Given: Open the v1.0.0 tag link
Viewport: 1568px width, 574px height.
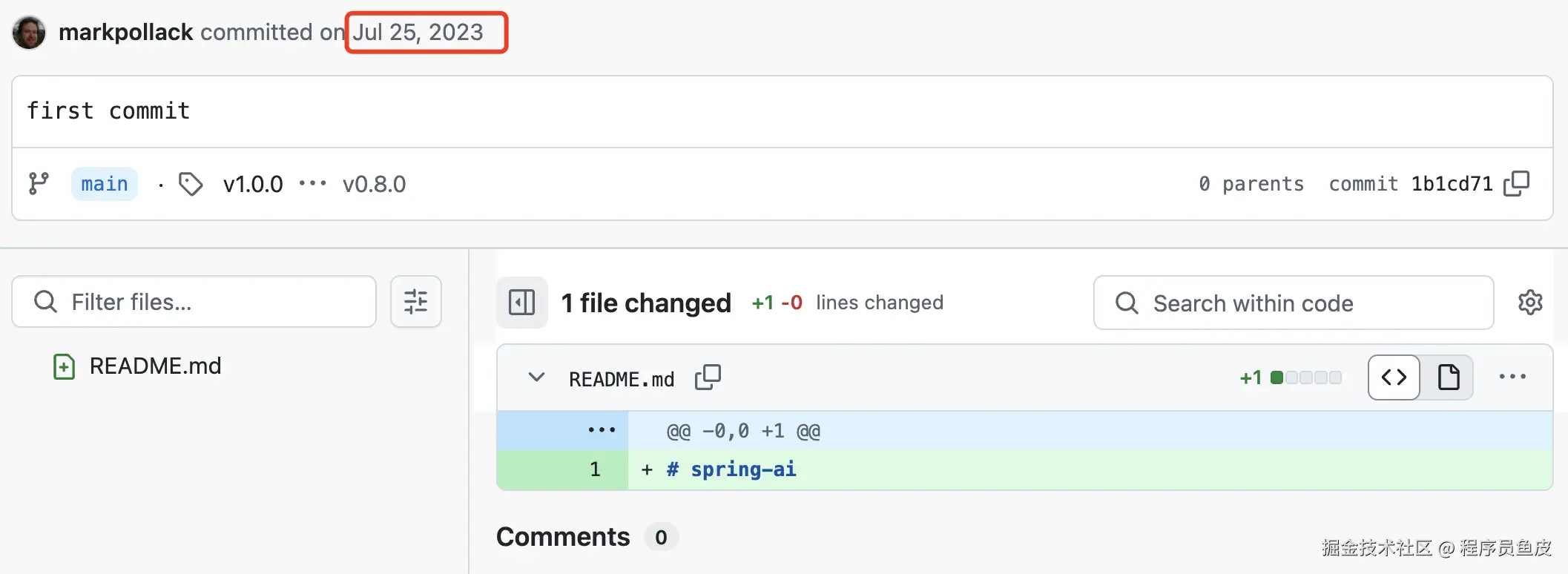Looking at the screenshot, I should pyautogui.click(x=253, y=184).
